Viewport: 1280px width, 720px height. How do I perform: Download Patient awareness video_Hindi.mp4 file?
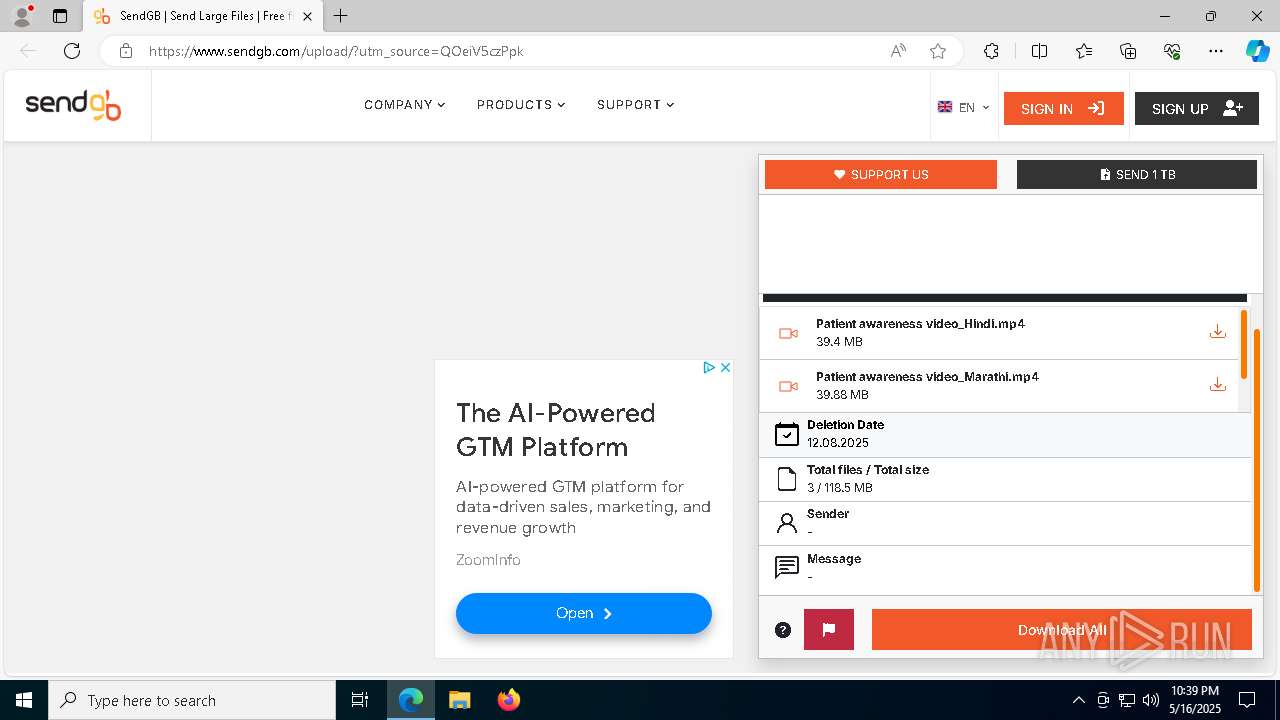(x=1217, y=332)
